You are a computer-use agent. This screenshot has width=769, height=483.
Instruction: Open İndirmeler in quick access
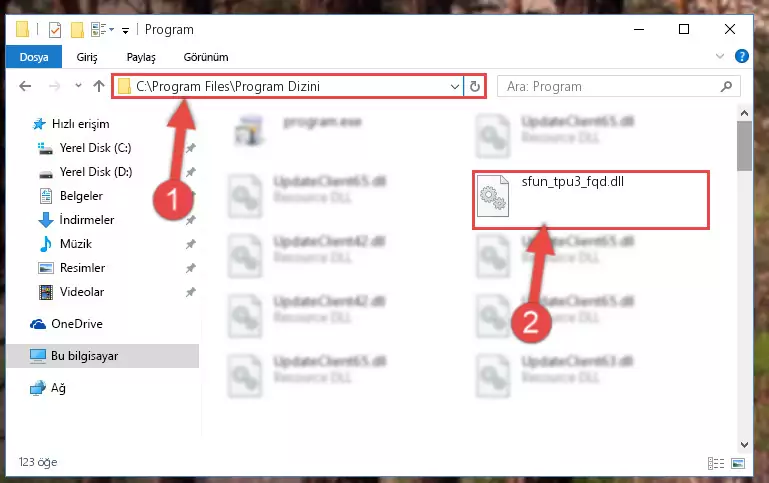[x=87, y=220]
